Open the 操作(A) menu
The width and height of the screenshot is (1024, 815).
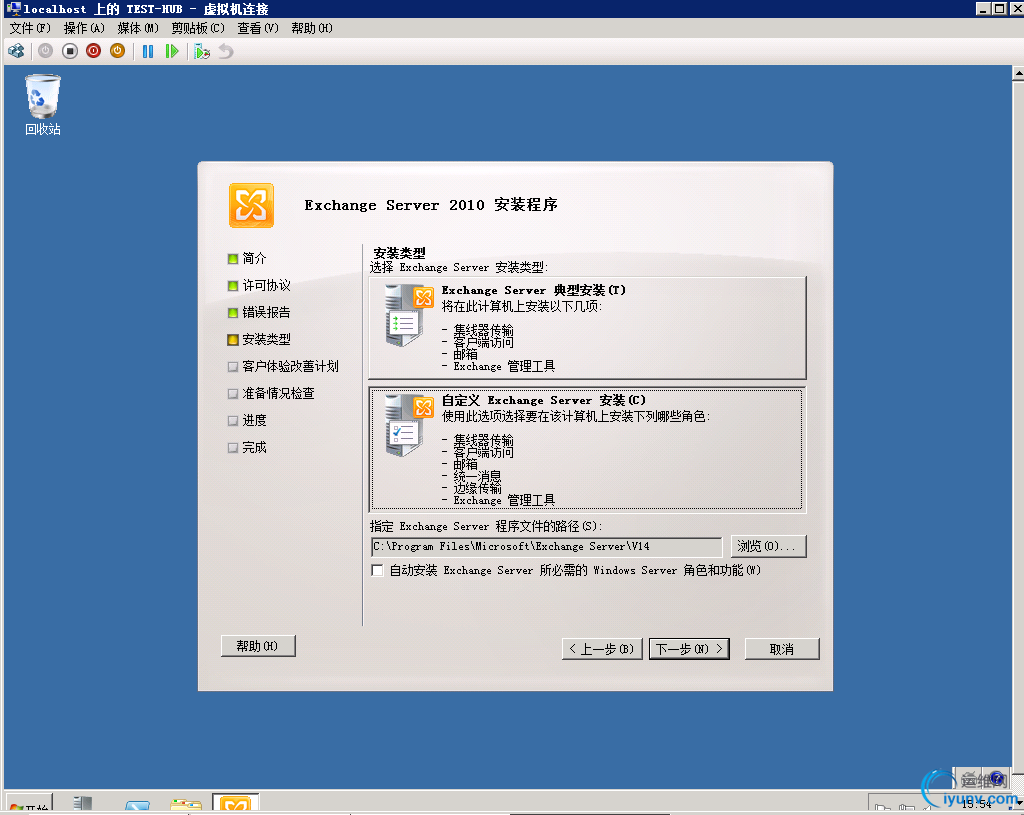(x=84, y=28)
